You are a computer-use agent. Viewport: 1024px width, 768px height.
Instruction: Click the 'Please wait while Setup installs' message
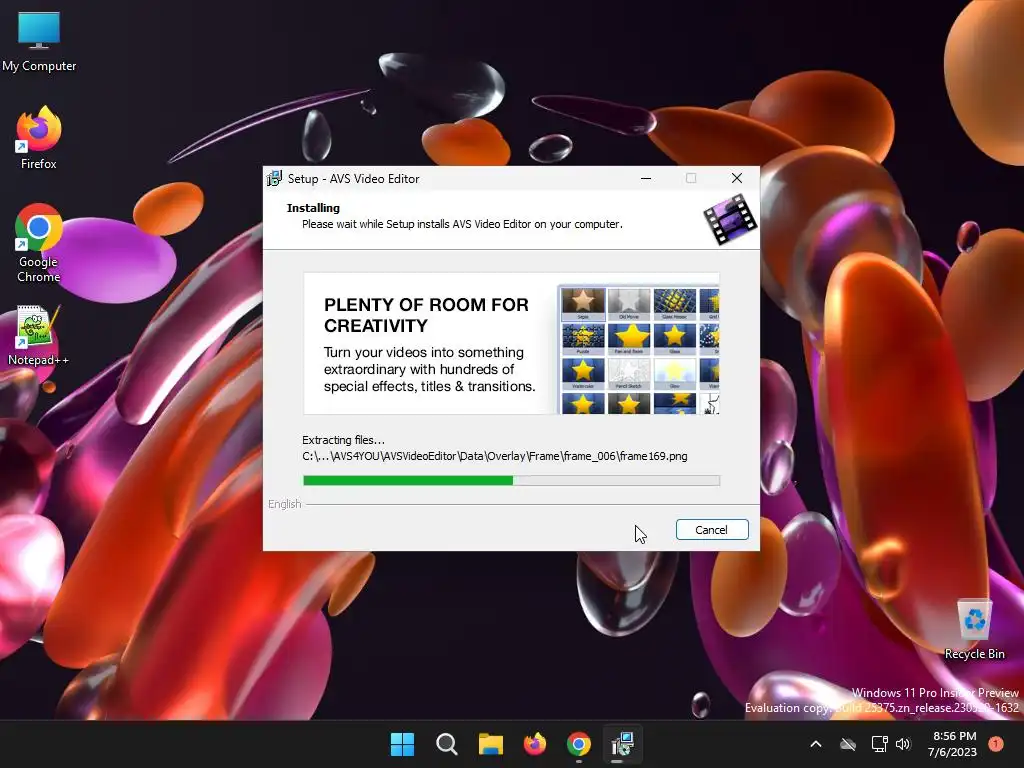click(462, 224)
